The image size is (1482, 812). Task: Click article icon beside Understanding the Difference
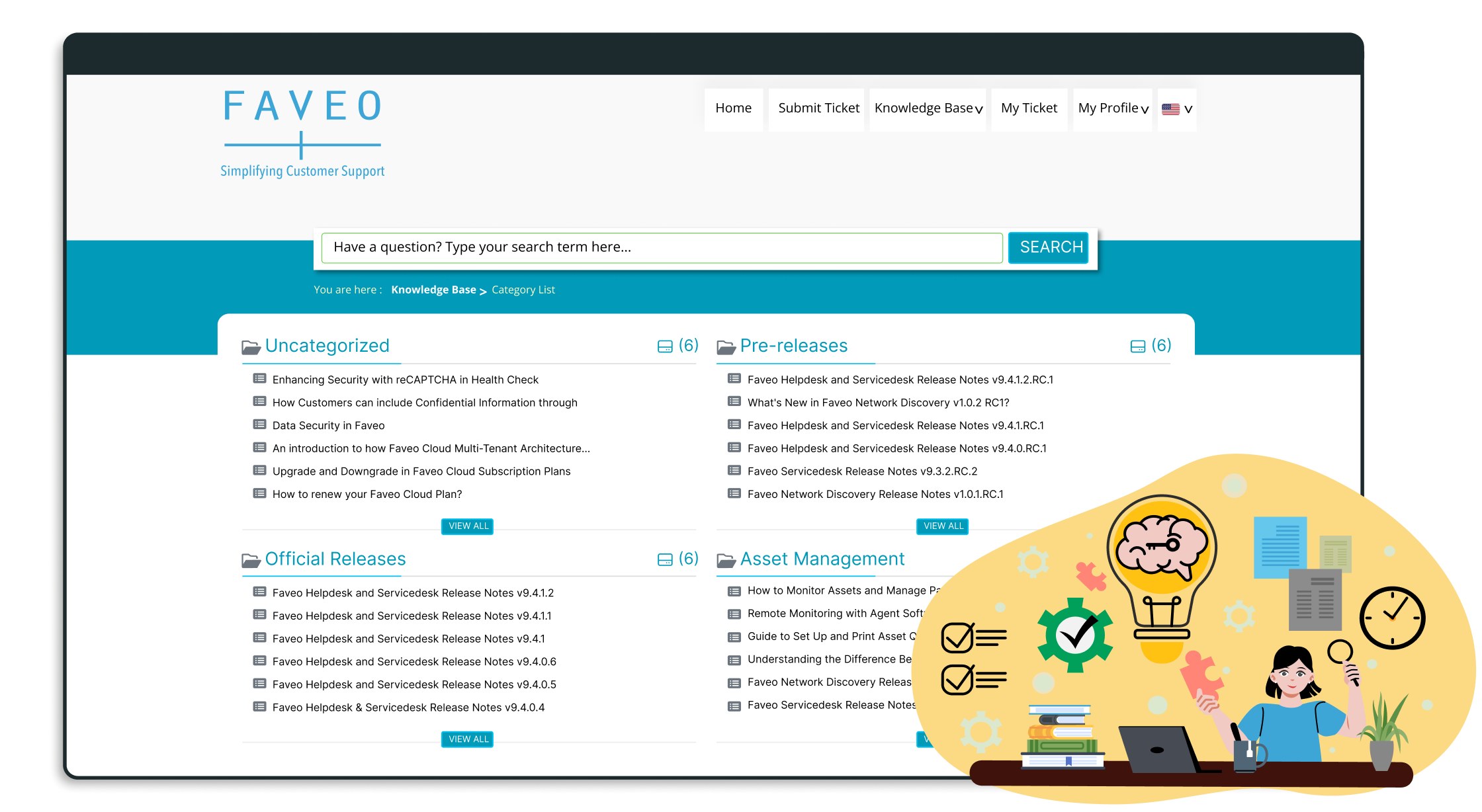tap(734, 661)
